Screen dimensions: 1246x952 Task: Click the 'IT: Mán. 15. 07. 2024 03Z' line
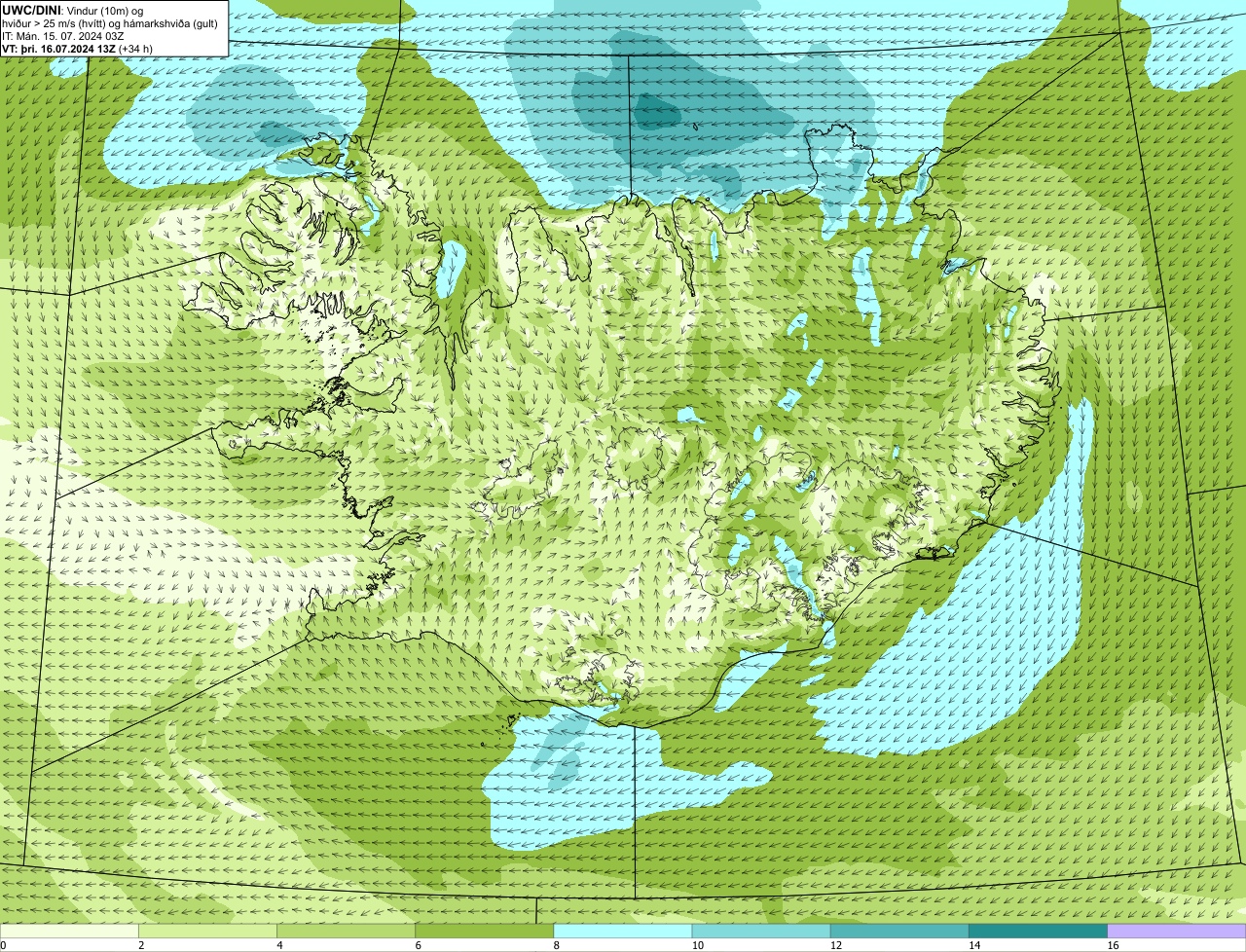pyautogui.click(x=63, y=36)
